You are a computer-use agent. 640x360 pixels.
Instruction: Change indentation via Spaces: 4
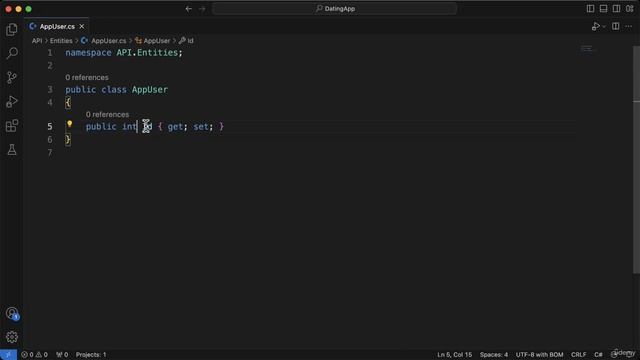(x=494, y=355)
